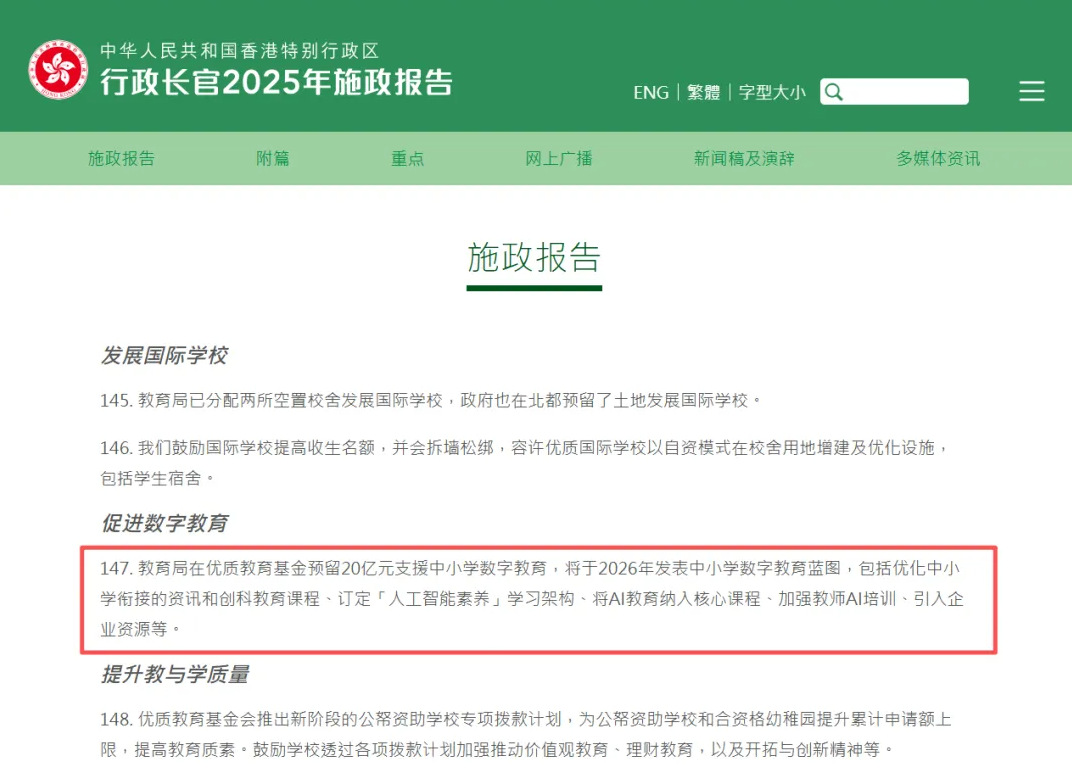Open the hamburger menu in the header
The height and width of the screenshot is (781, 1072).
pos(1031,92)
